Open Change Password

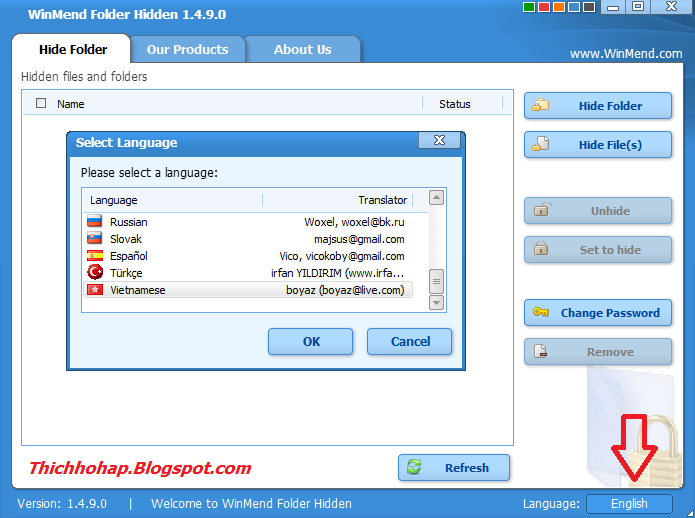pyautogui.click(x=597, y=313)
